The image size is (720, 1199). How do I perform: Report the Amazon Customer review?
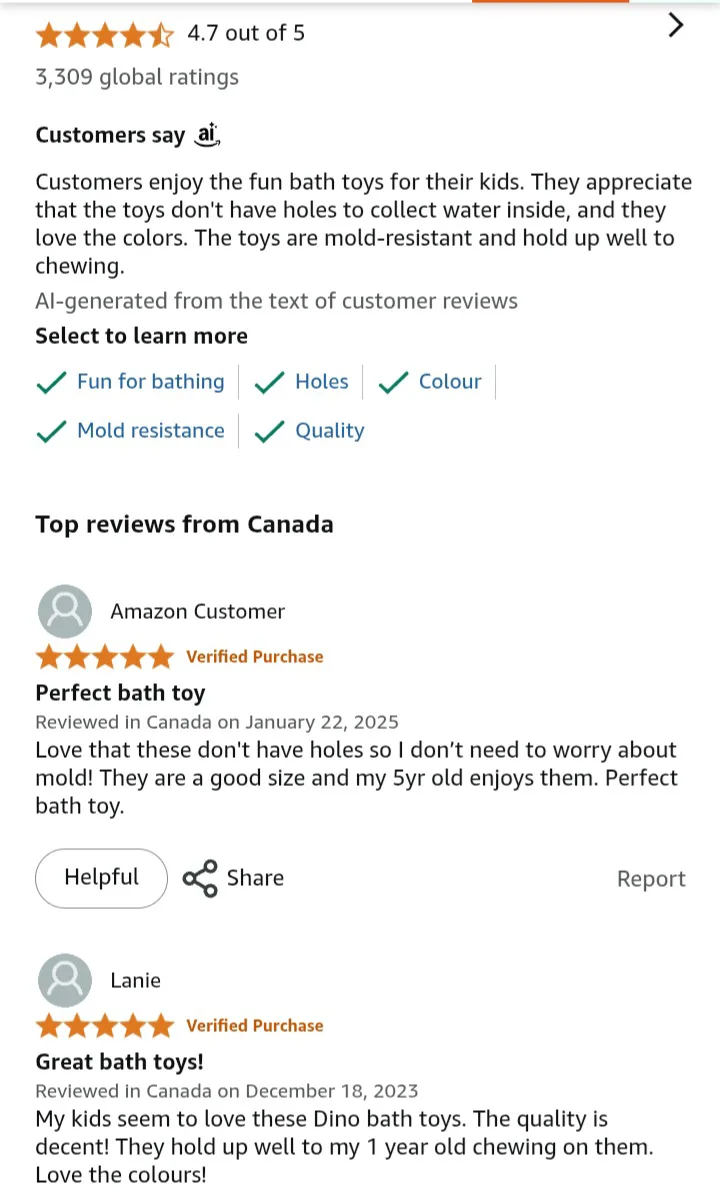[x=651, y=879]
